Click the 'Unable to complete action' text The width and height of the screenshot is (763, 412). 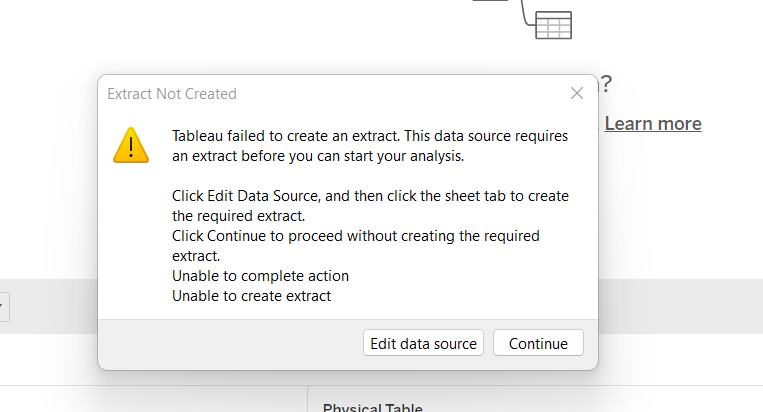click(260, 276)
